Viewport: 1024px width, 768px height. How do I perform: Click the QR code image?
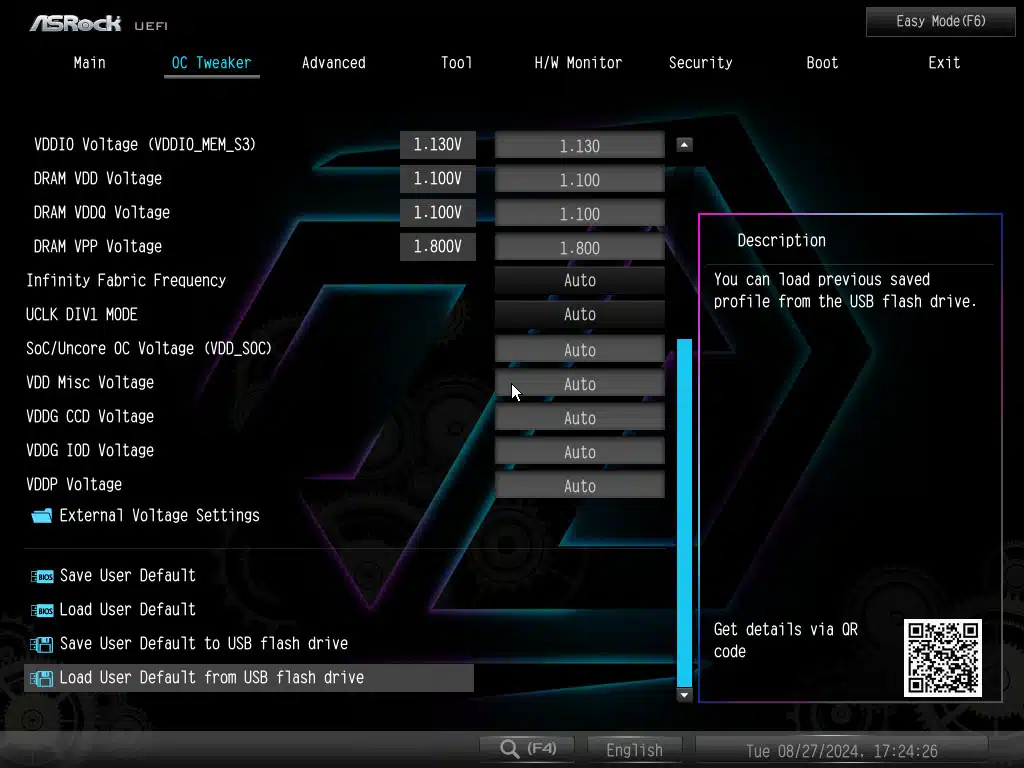pyautogui.click(x=942, y=657)
